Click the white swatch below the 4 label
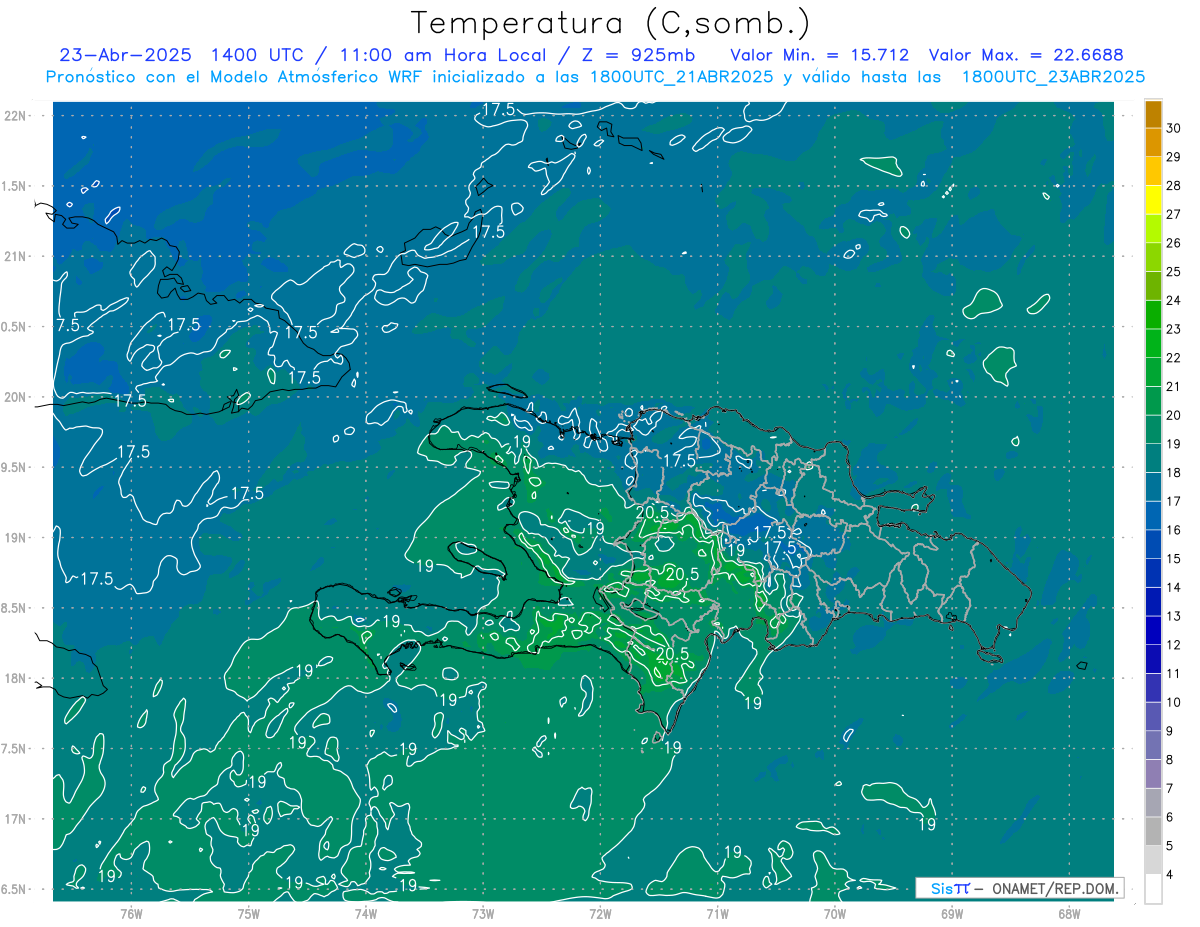The width and height of the screenshot is (1200, 927). point(1153,889)
